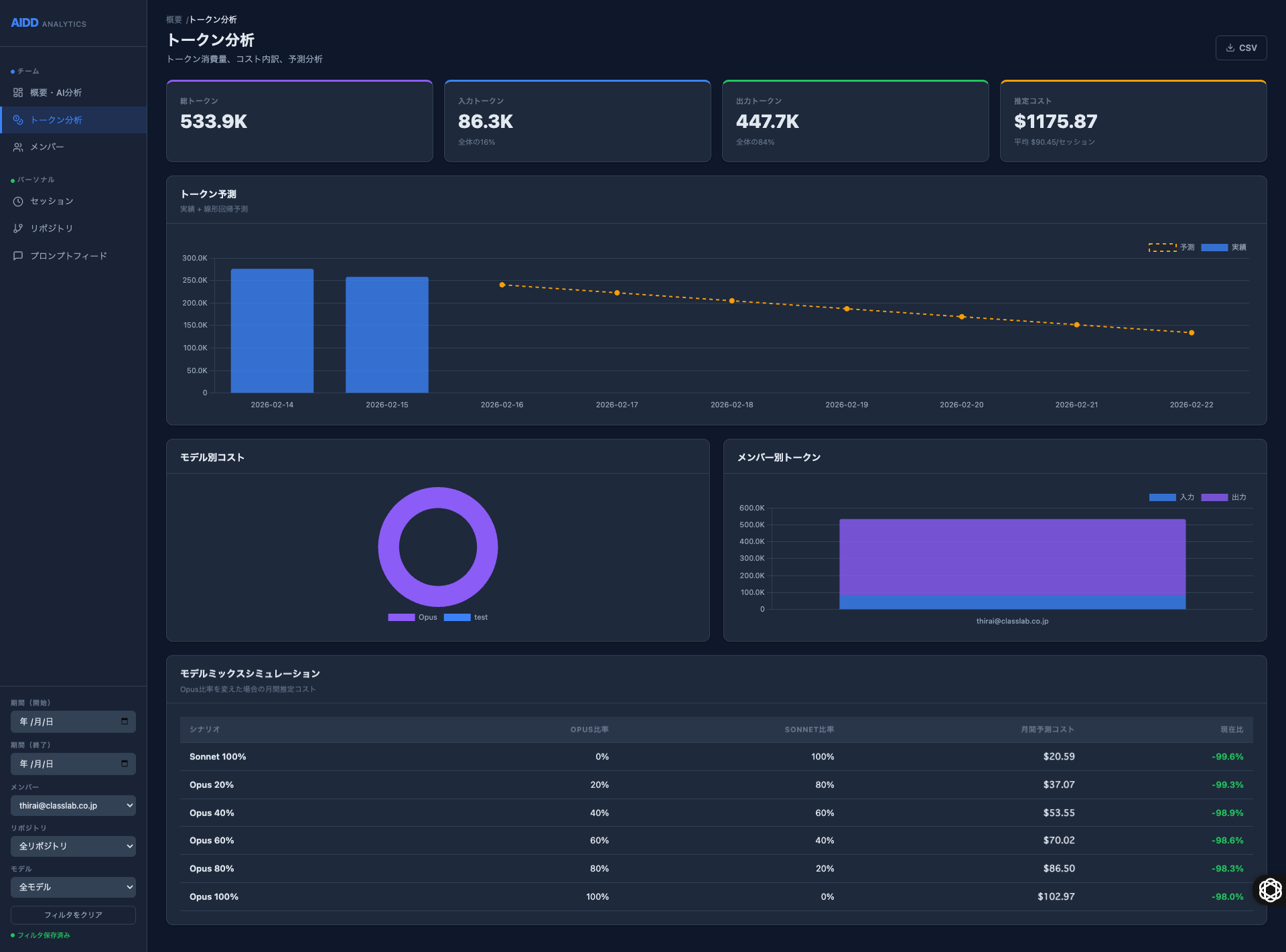The width and height of the screenshot is (1286, 952).
Task: Click the overview dashboard grid icon
Action: tap(18, 92)
